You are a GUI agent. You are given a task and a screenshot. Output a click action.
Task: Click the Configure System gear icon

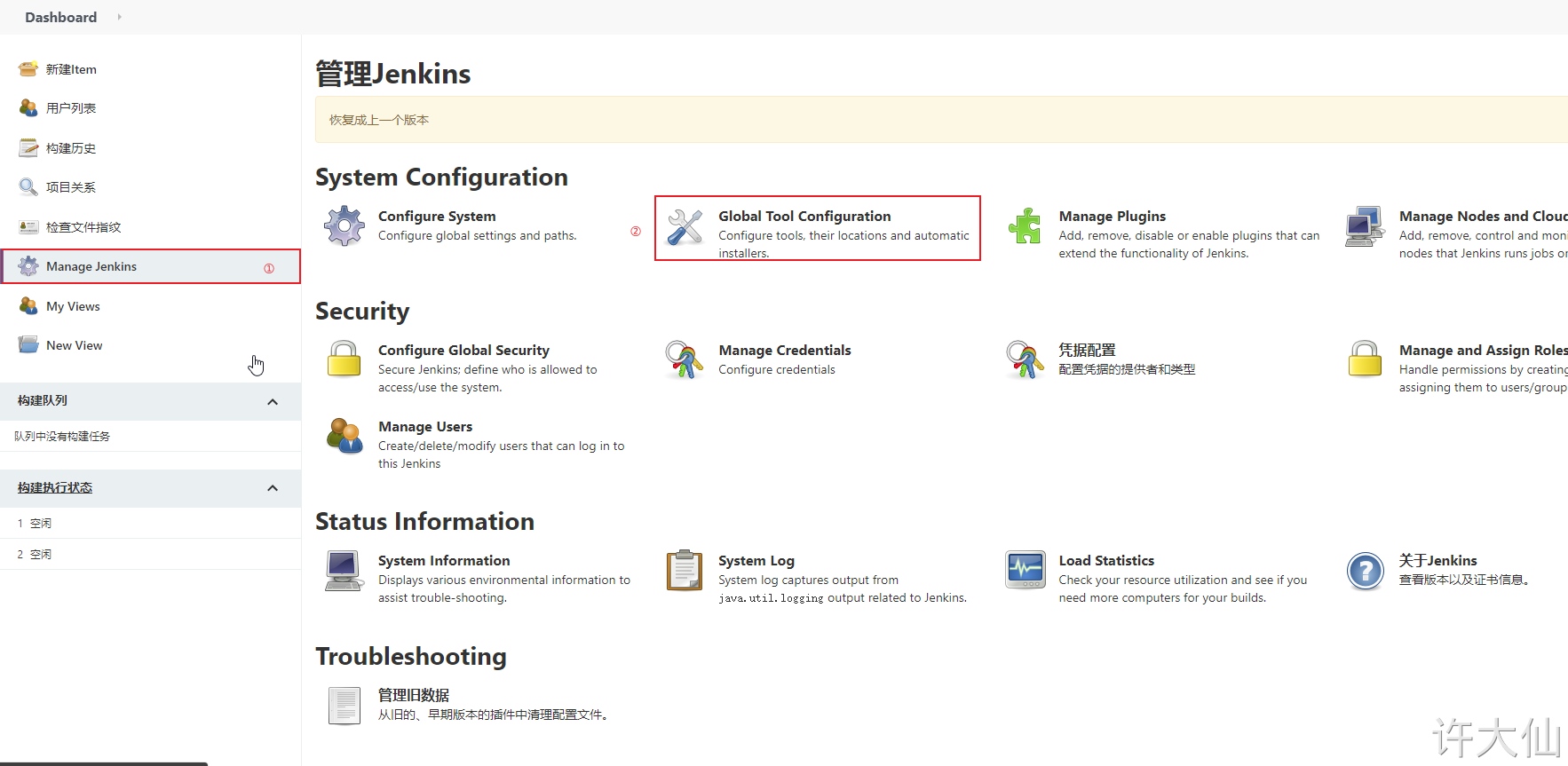344,226
